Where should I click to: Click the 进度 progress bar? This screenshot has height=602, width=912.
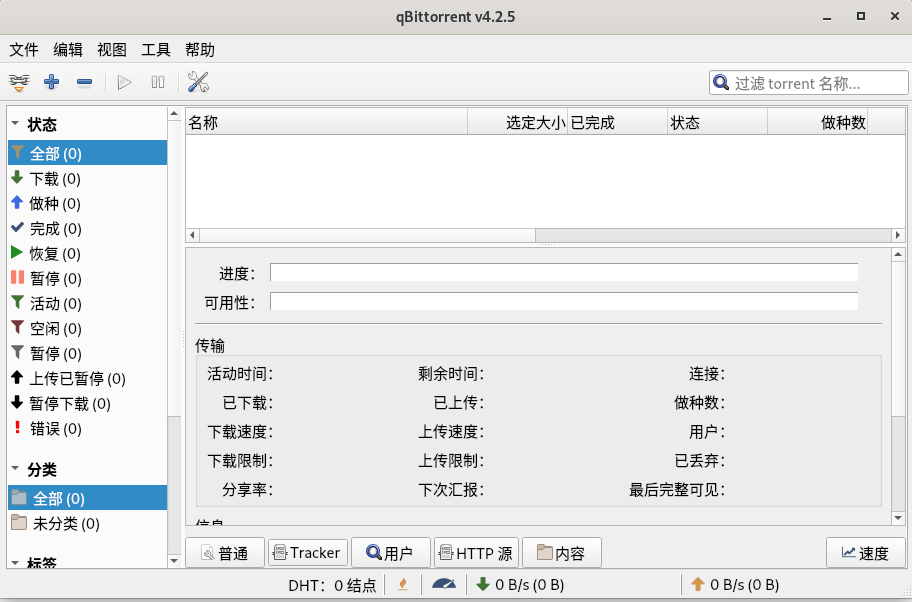coord(564,272)
